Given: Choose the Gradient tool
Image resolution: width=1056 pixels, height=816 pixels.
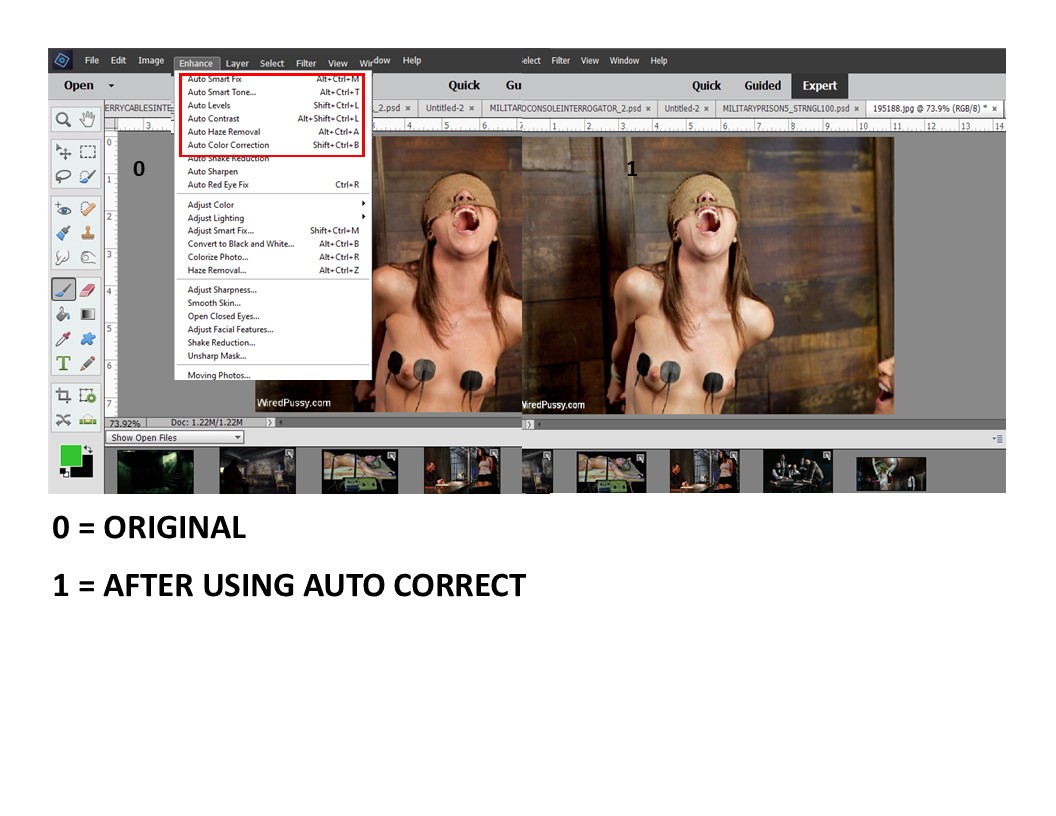Looking at the screenshot, I should pyautogui.click(x=87, y=314).
